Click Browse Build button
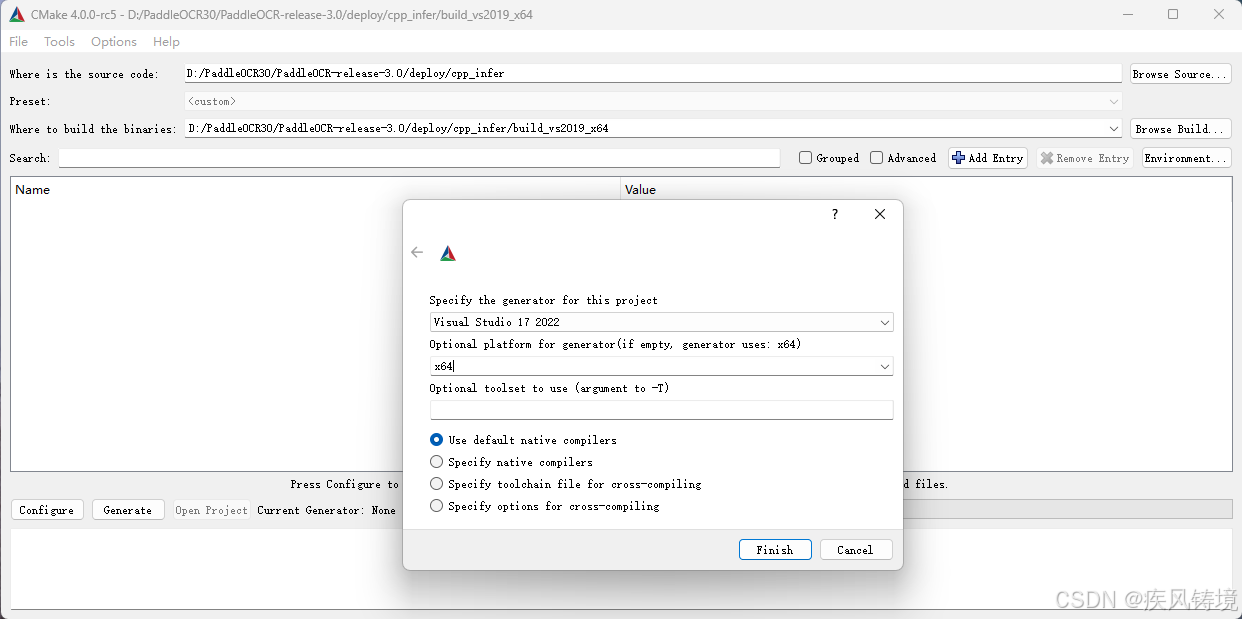The image size is (1242, 619). [1180, 129]
